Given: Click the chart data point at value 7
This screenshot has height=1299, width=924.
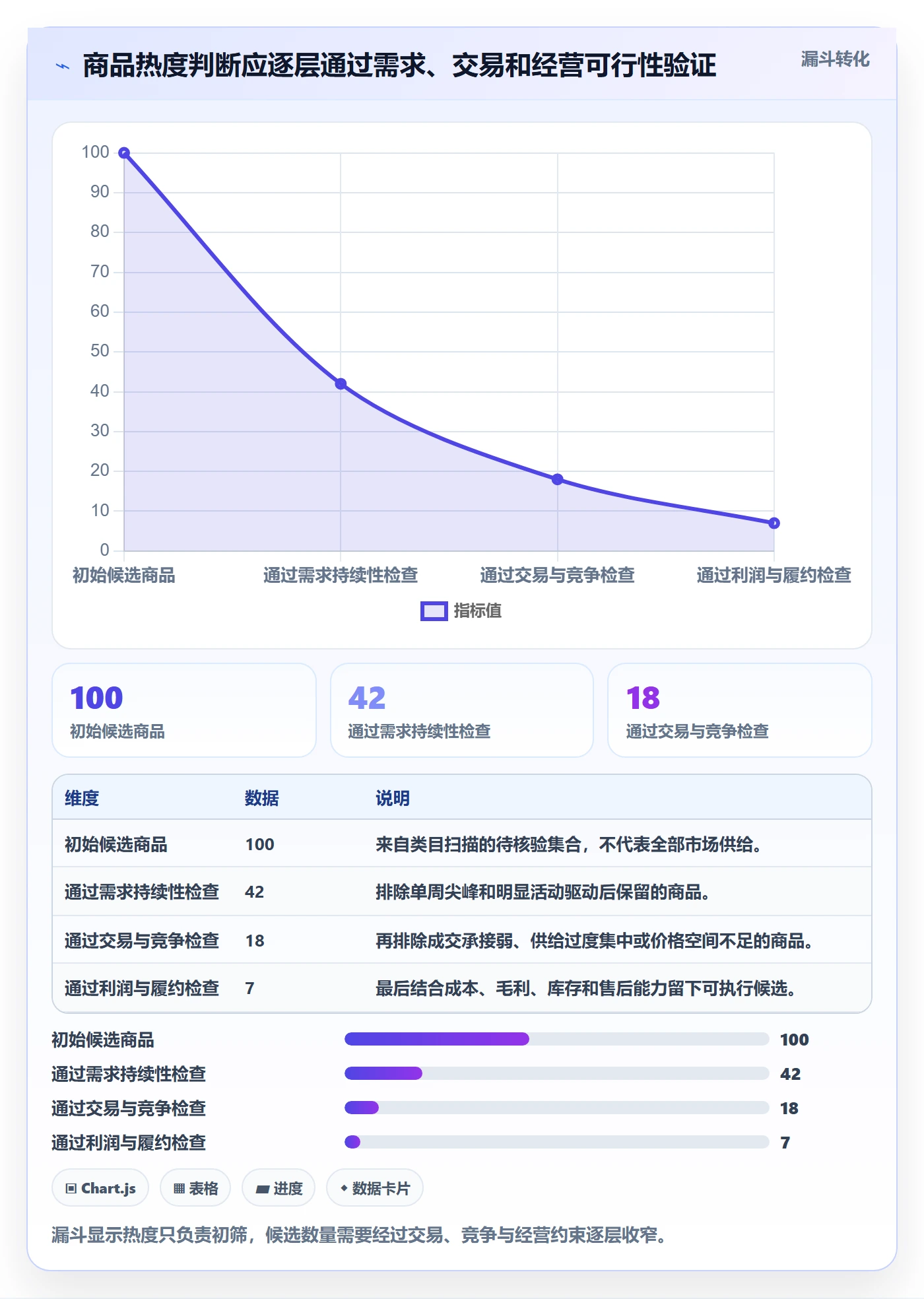Looking at the screenshot, I should click(774, 523).
